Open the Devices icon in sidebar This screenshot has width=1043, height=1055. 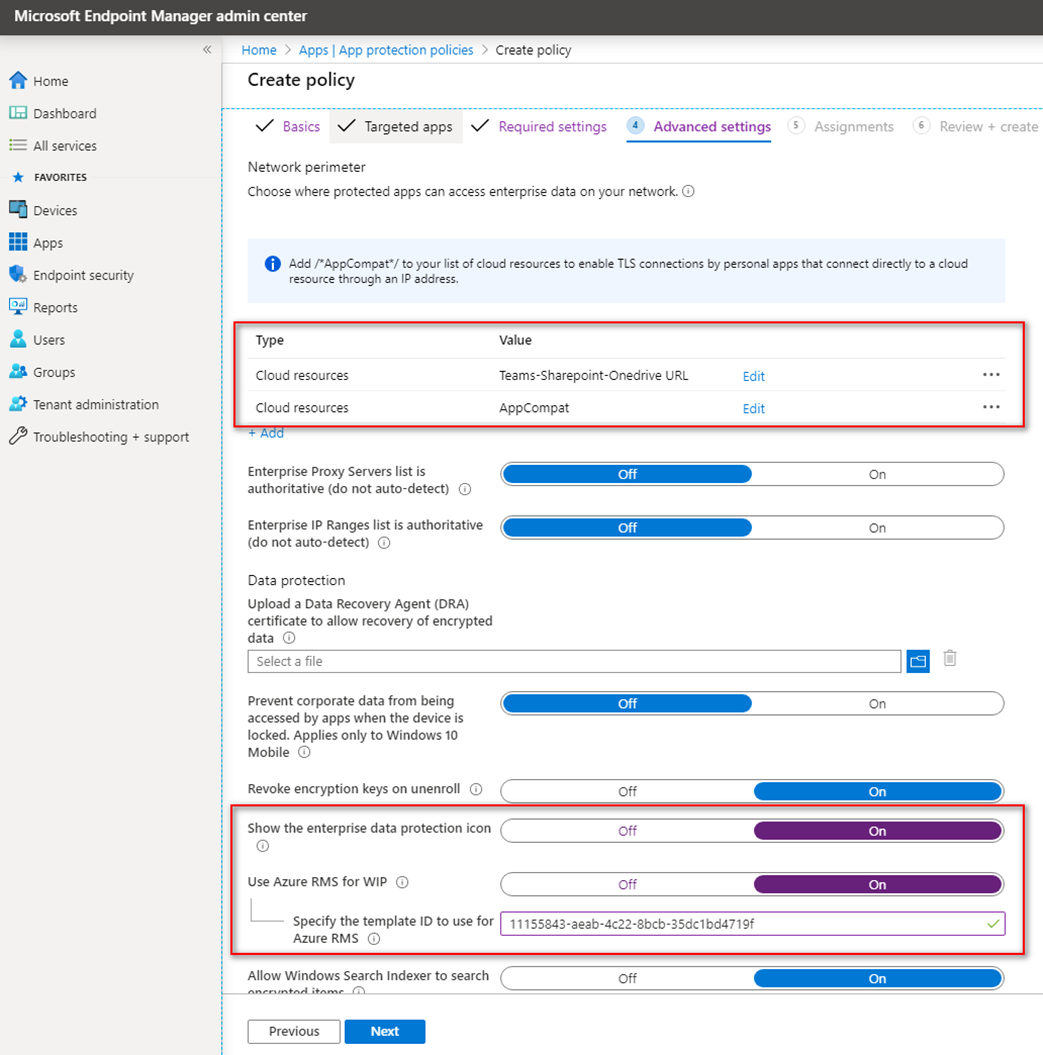point(18,210)
